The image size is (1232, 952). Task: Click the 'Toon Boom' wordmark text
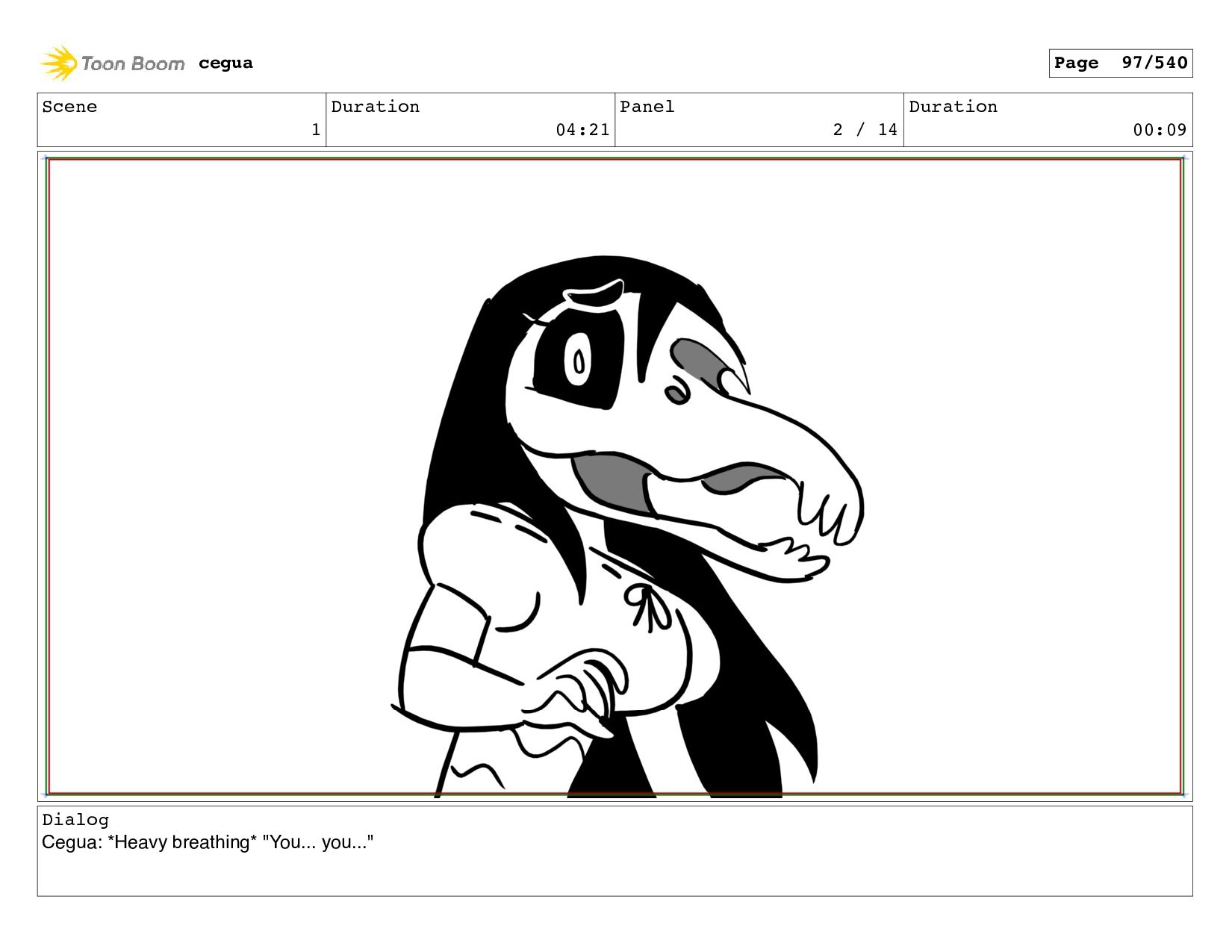click(133, 64)
